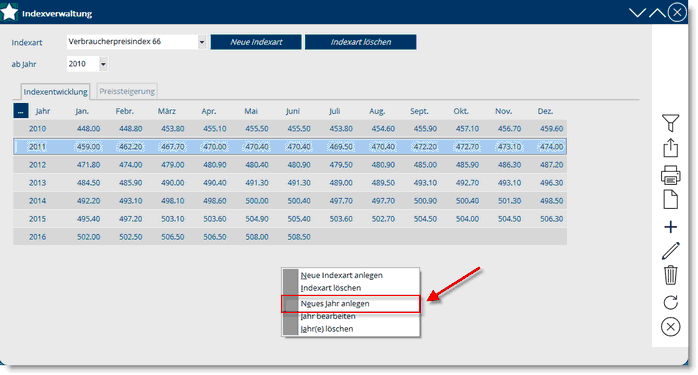The height and width of the screenshot is (375, 698).
Task: Click the 500.00 Mai value for 2014
Action: point(257,201)
